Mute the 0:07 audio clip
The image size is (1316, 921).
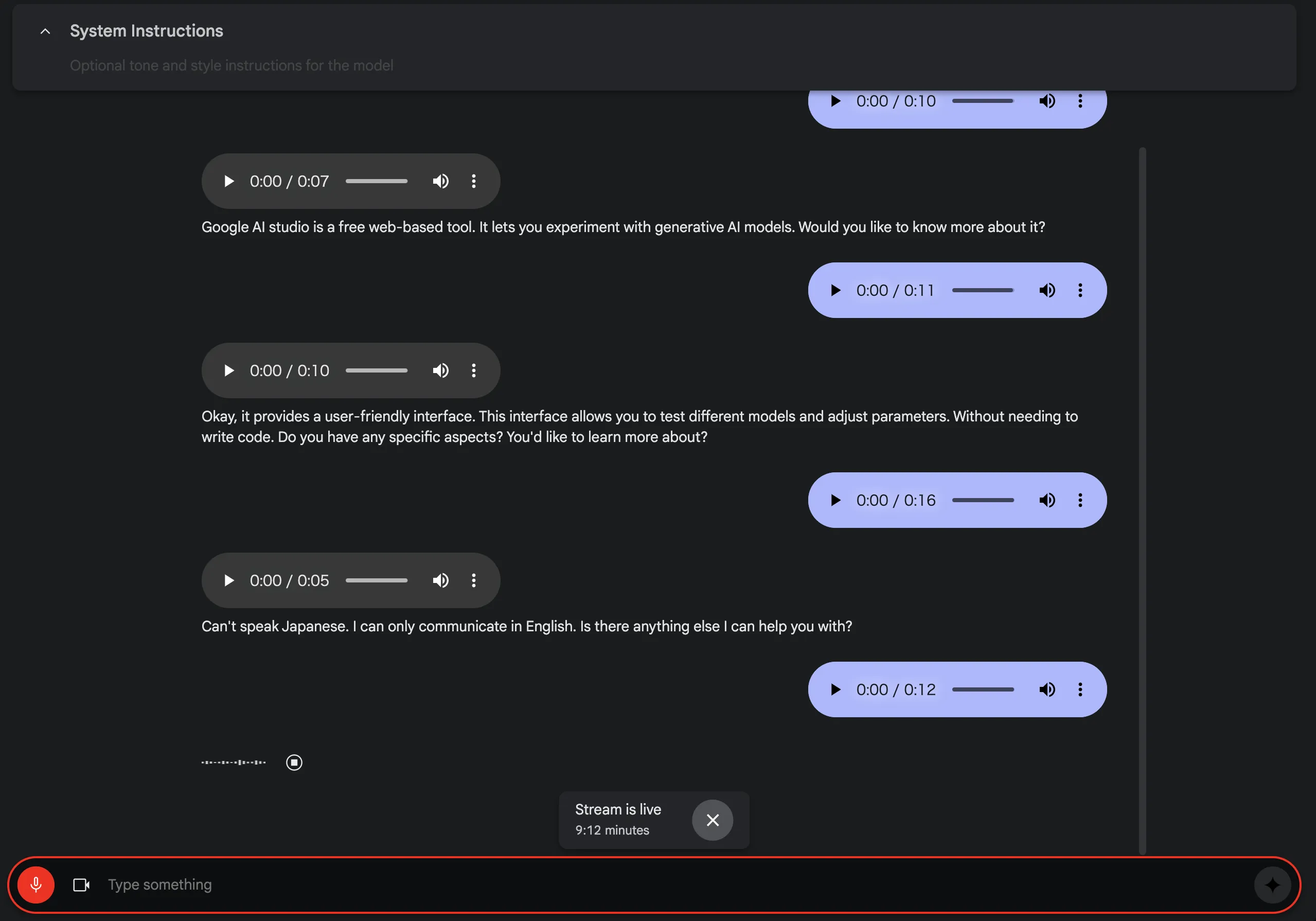pos(440,181)
